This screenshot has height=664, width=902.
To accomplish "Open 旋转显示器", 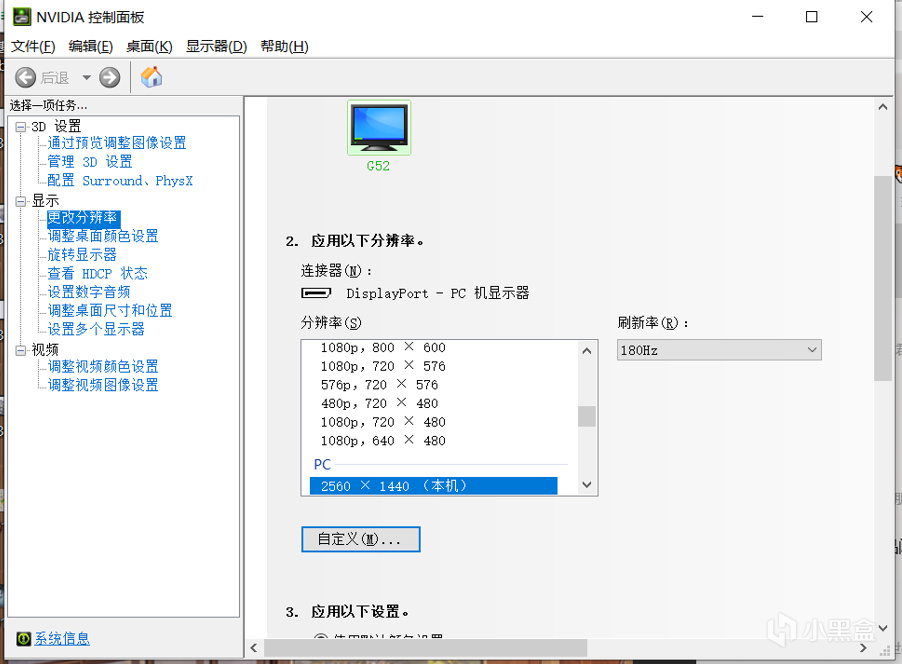I will (82, 254).
